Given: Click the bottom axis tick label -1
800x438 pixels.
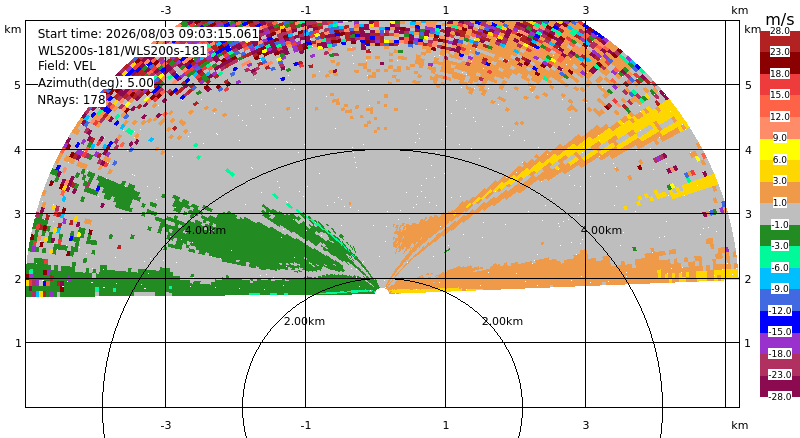Looking at the screenshot, I should [x=306, y=425].
